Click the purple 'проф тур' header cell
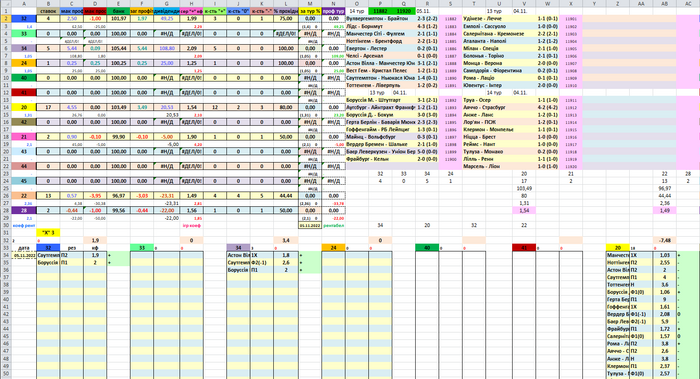 pyautogui.click(x=333, y=11)
